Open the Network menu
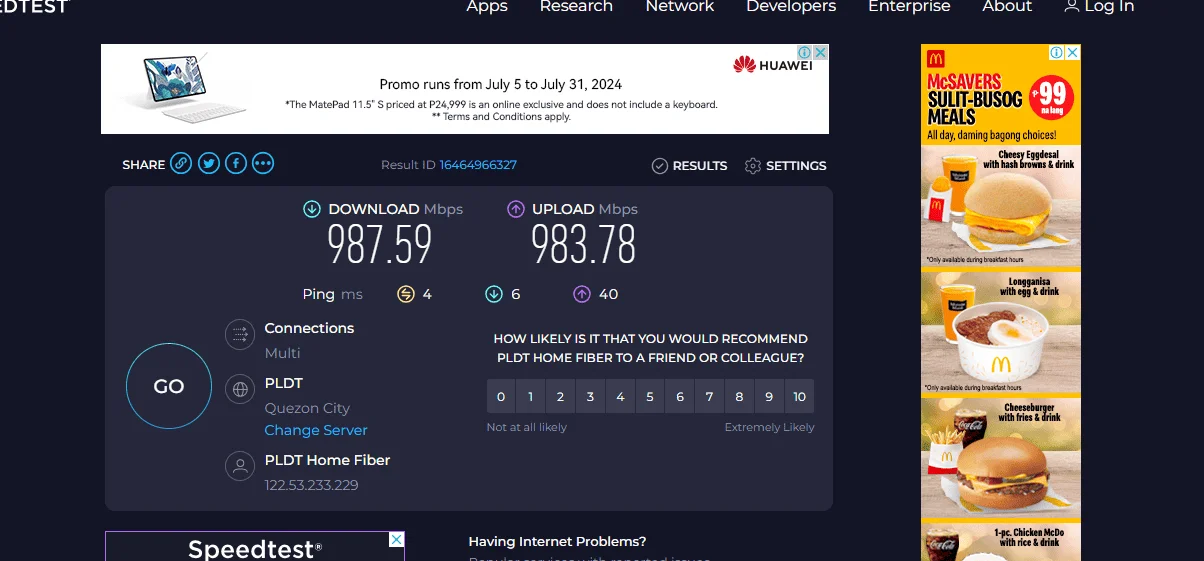 coord(680,6)
